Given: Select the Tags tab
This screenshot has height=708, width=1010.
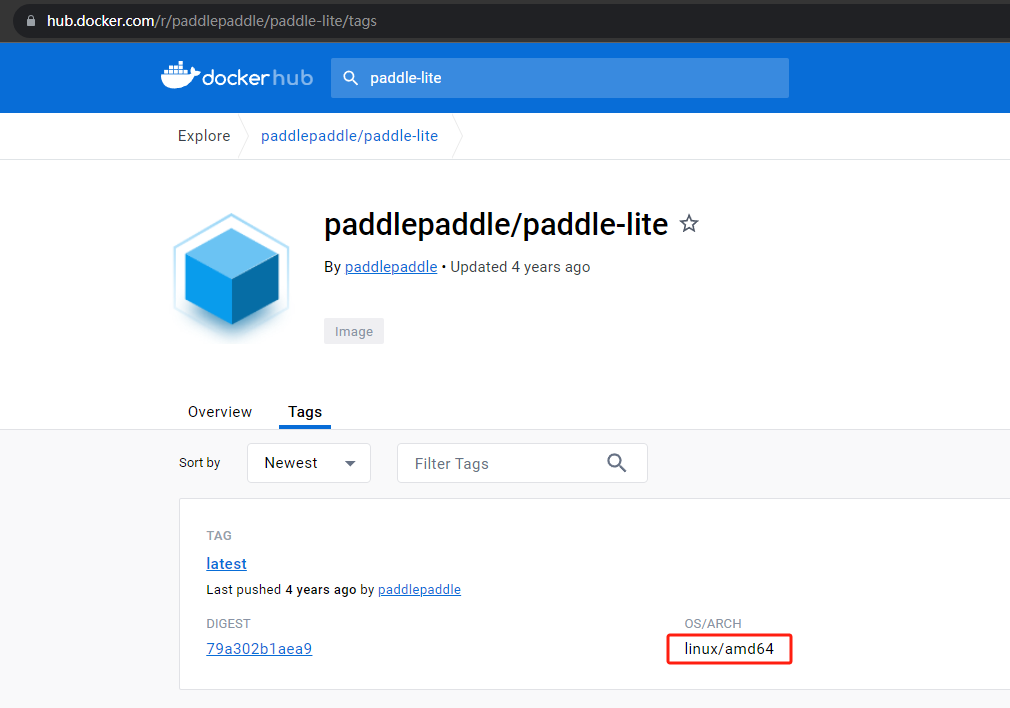Looking at the screenshot, I should click(305, 412).
